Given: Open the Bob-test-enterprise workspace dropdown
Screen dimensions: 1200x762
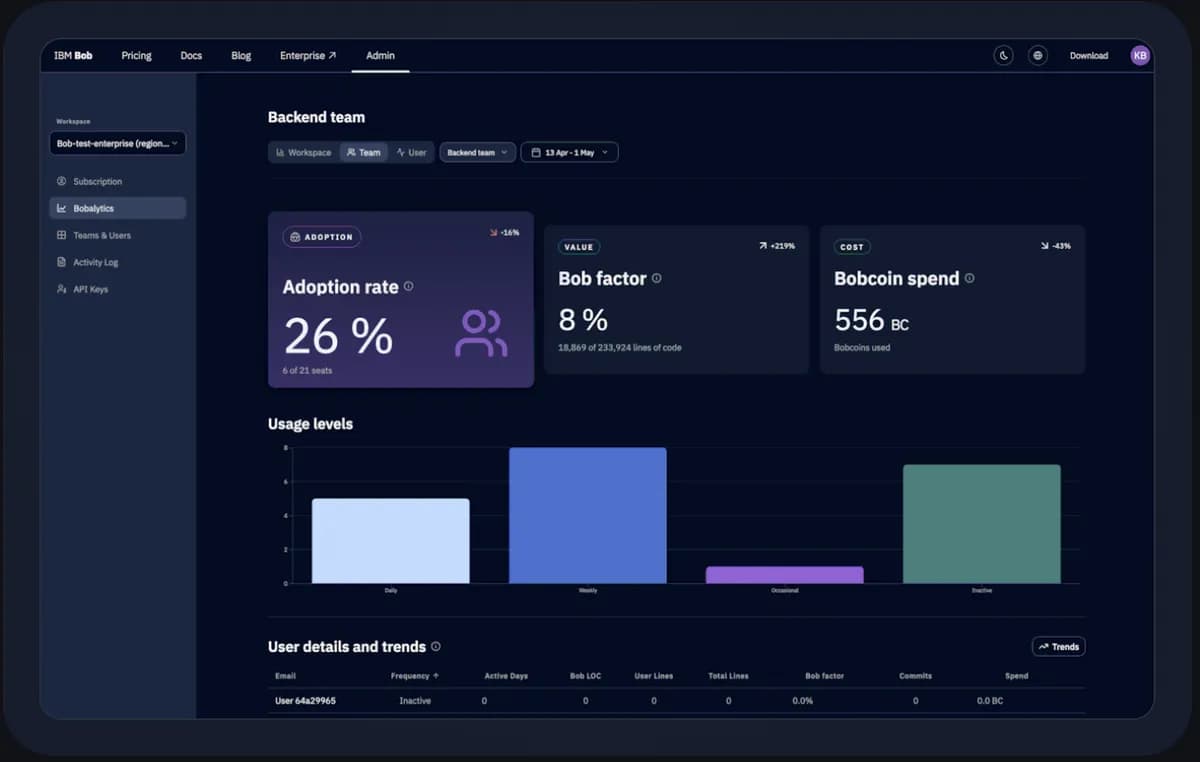Looking at the screenshot, I should click(117, 144).
